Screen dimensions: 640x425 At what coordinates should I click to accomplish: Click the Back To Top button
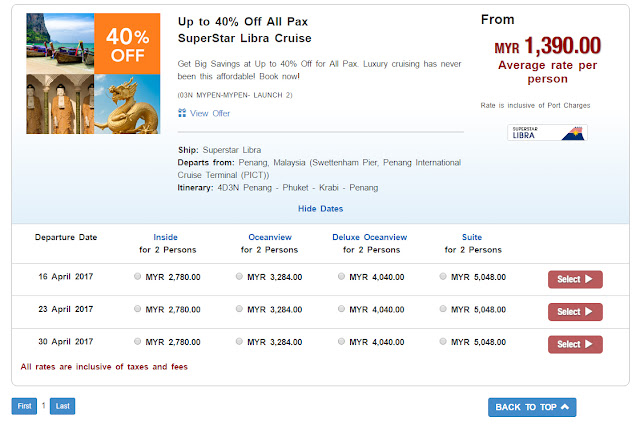tap(532, 407)
